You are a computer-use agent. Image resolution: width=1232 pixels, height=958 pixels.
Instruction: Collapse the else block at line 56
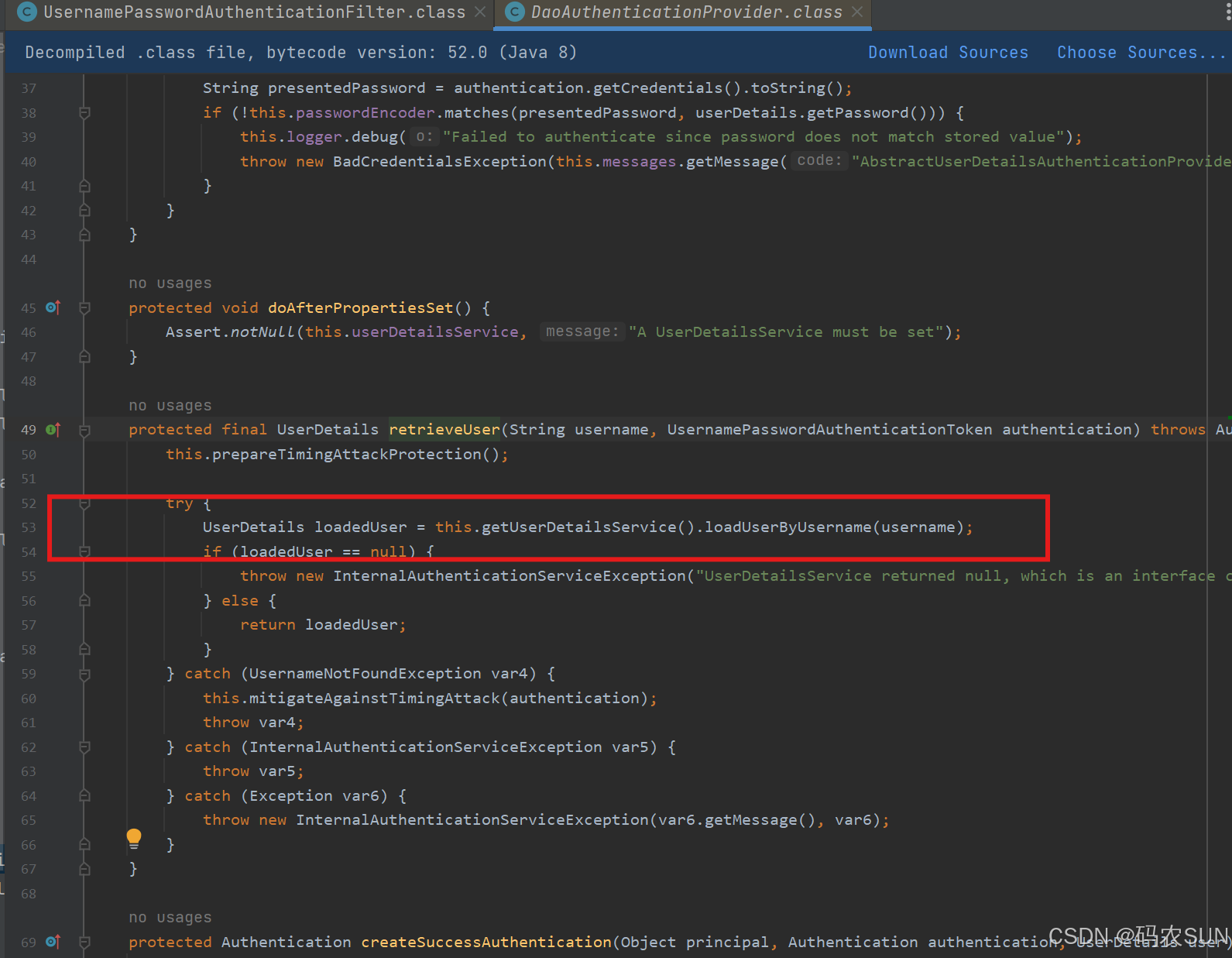[x=84, y=601]
